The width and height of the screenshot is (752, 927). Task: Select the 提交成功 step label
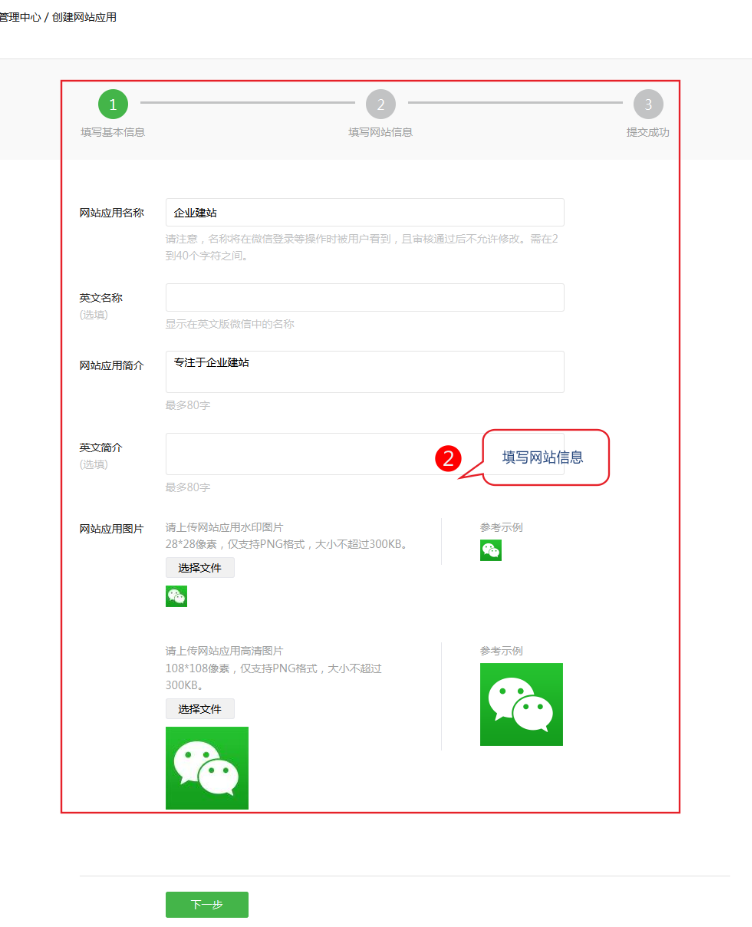pyautogui.click(x=647, y=132)
